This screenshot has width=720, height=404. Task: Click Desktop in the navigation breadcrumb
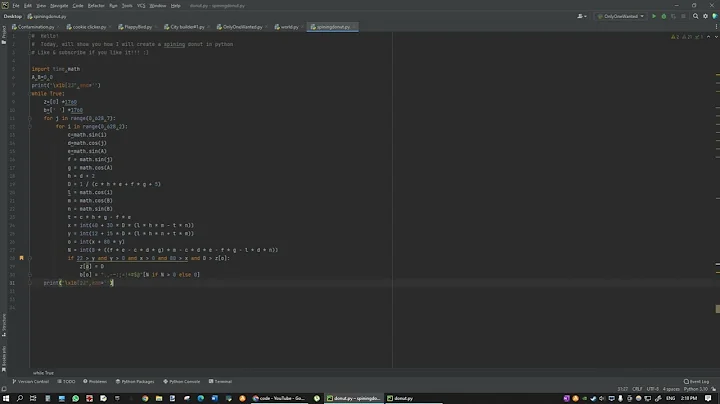(x=13, y=16)
